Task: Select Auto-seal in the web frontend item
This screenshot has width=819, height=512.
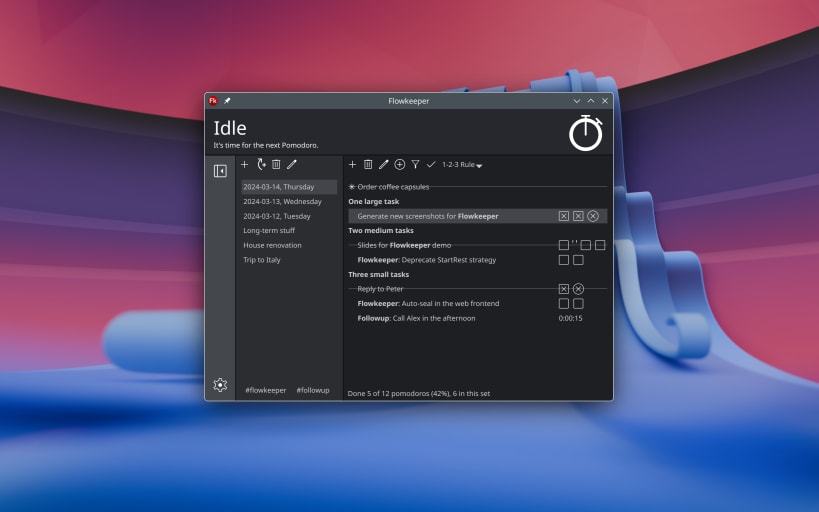Action: [478, 304]
